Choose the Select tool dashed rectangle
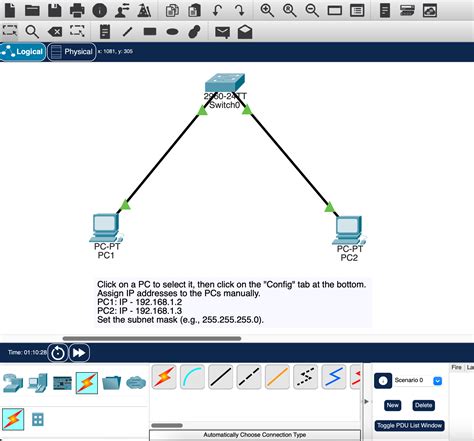Viewport: 474px width, 441px height. click(x=10, y=31)
